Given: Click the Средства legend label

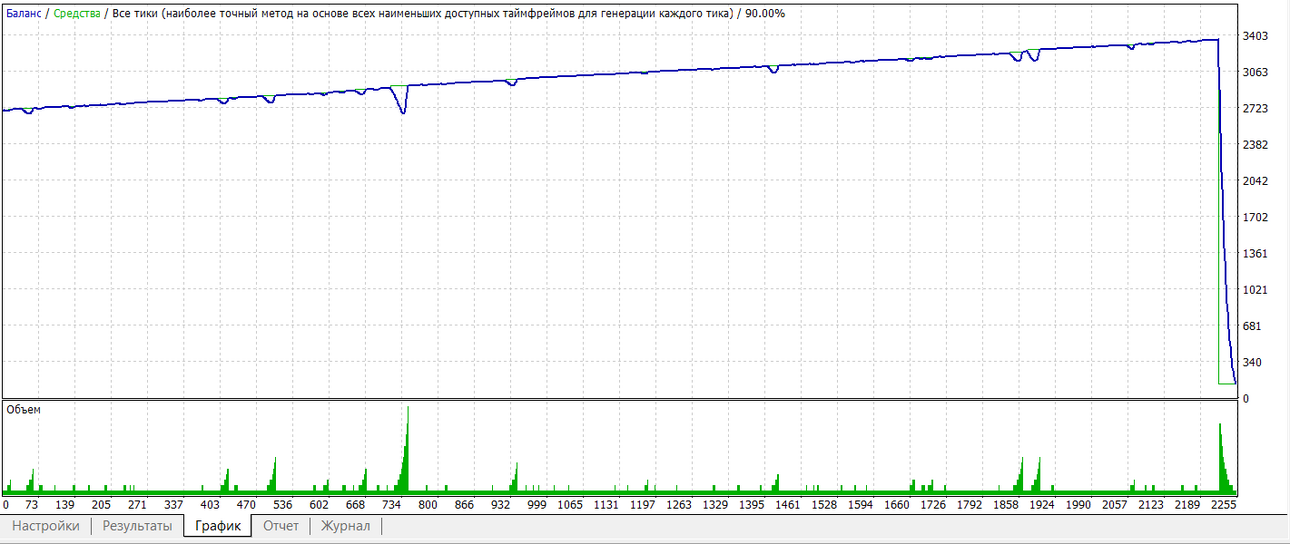Looking at the screenshot, I should point(77,13).
